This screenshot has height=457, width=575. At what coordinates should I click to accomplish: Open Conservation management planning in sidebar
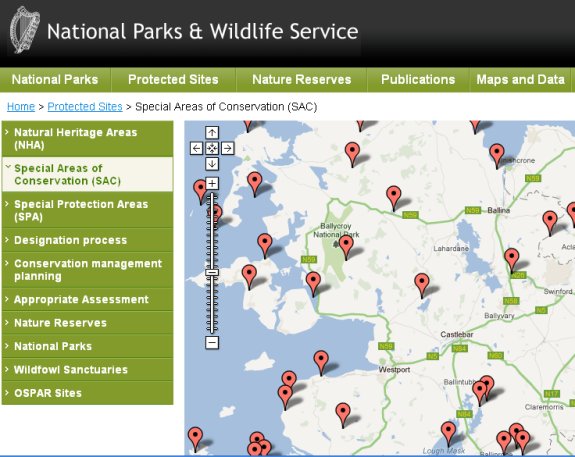coord(87,270)
